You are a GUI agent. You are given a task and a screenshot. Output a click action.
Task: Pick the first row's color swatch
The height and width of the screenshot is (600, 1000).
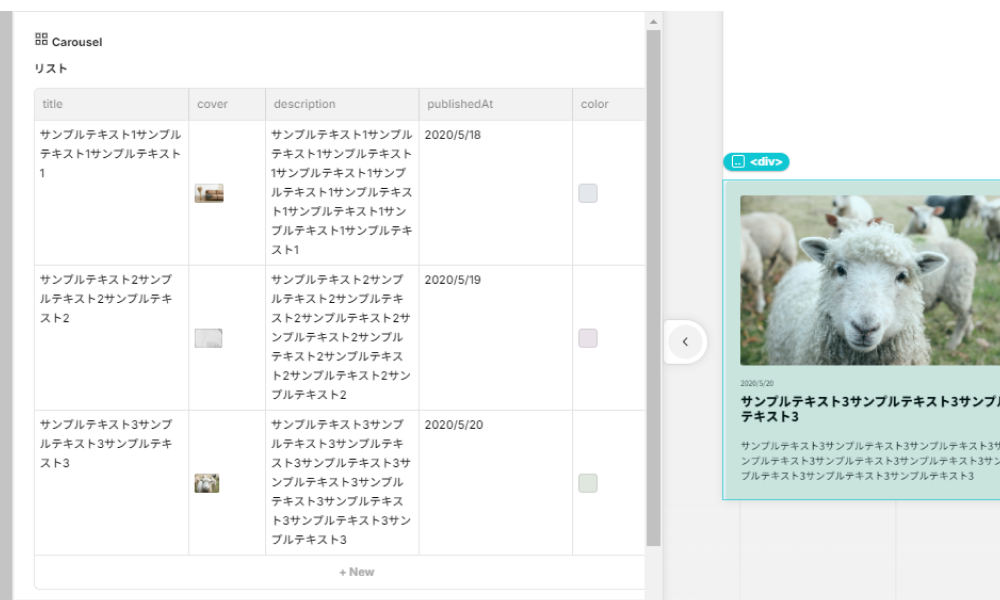tap(588, 193)
